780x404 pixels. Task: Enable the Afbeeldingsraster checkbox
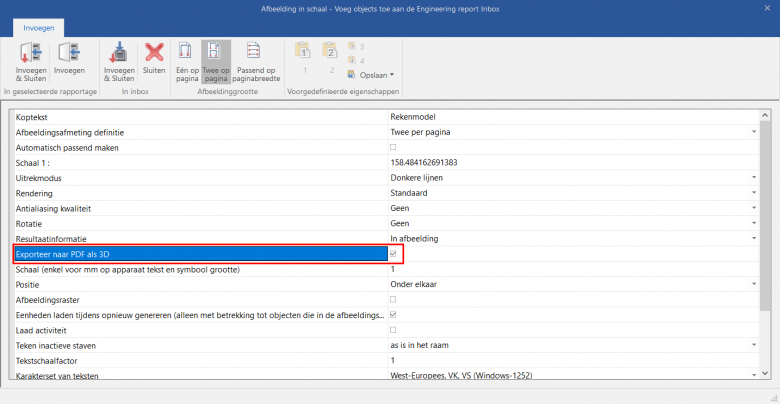[x=392, y=299]
